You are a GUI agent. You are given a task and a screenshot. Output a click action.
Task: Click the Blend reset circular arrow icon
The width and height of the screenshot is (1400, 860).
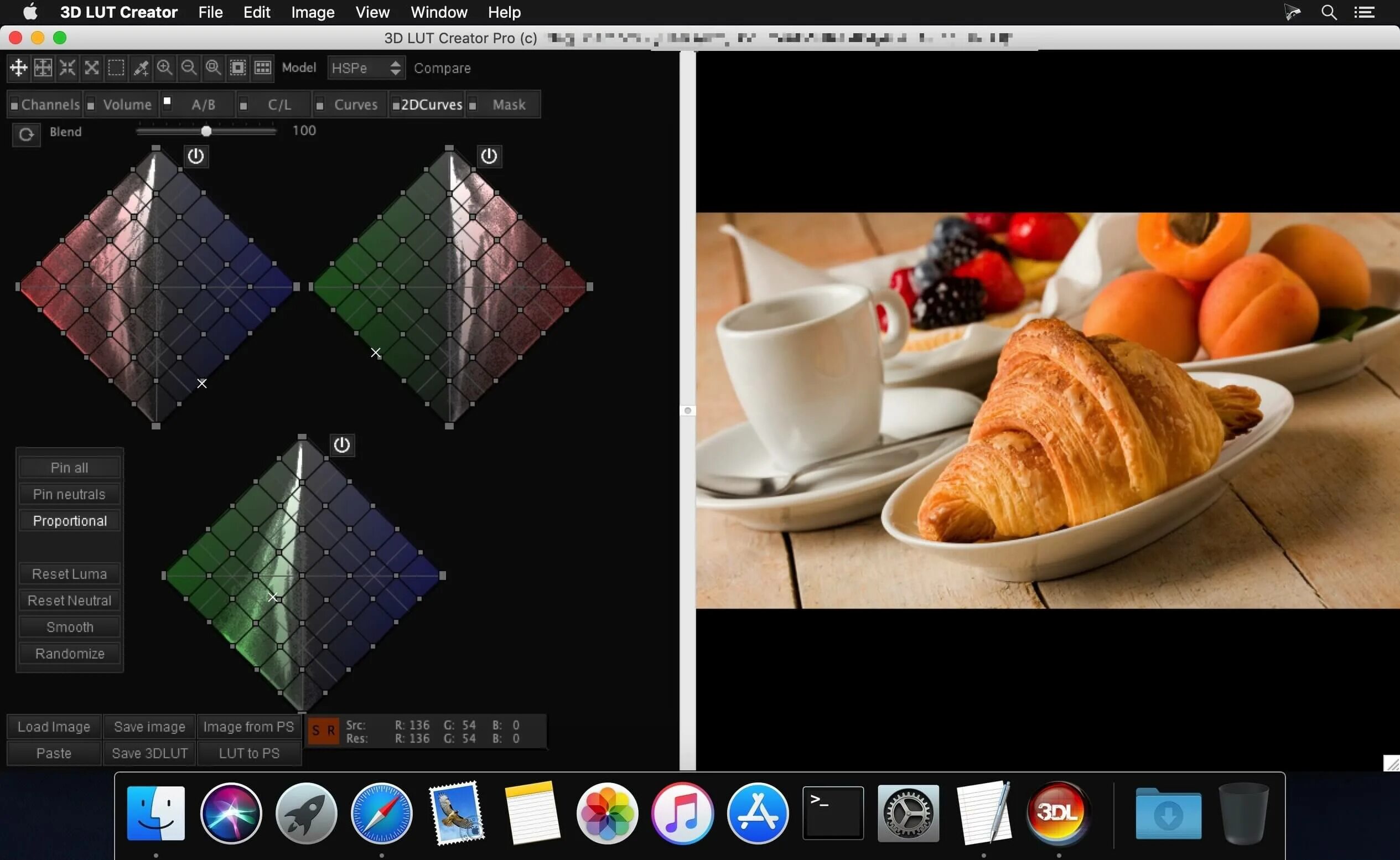[25, 134]
